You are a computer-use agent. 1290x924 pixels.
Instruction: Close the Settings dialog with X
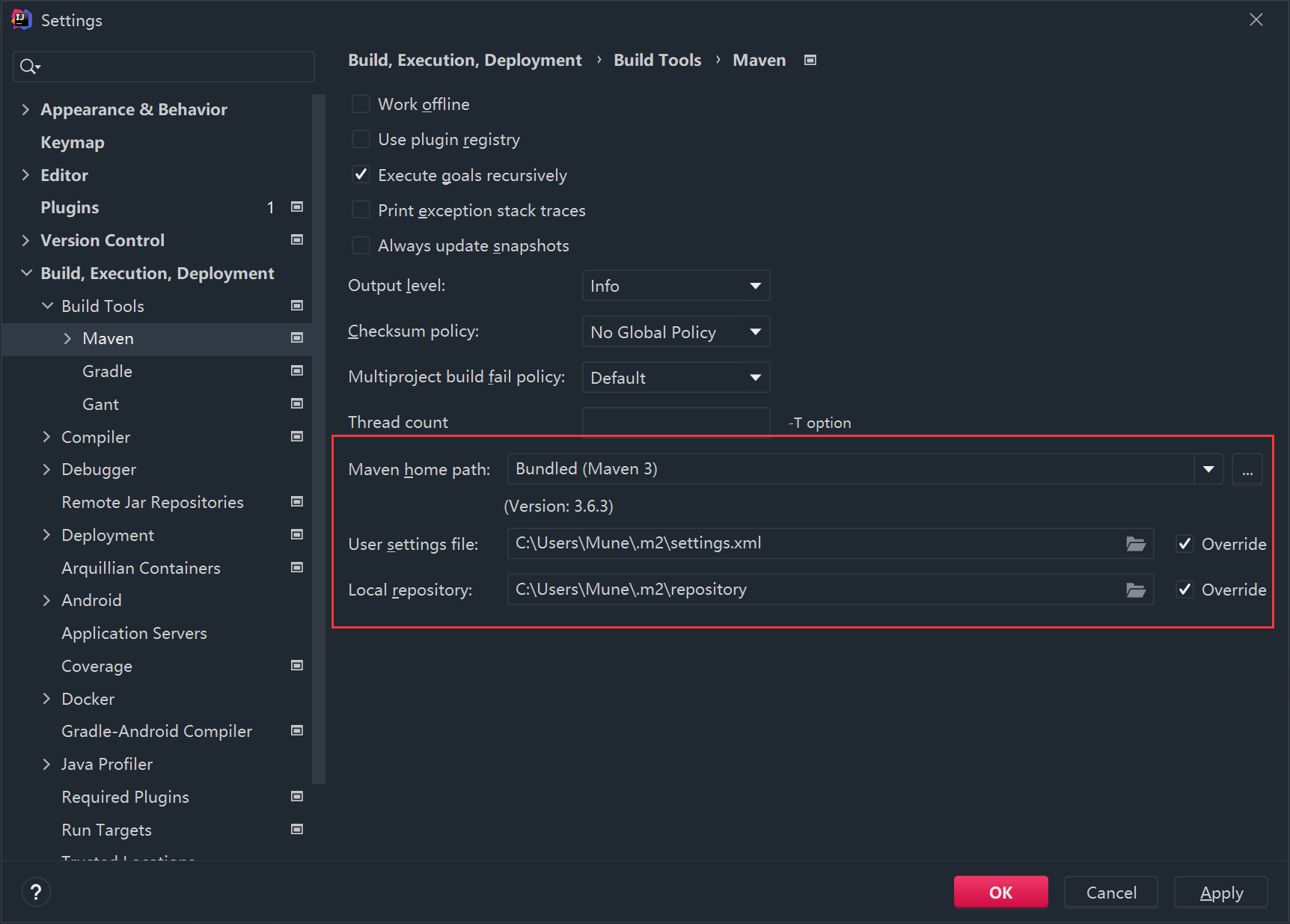coord(1256,20)
